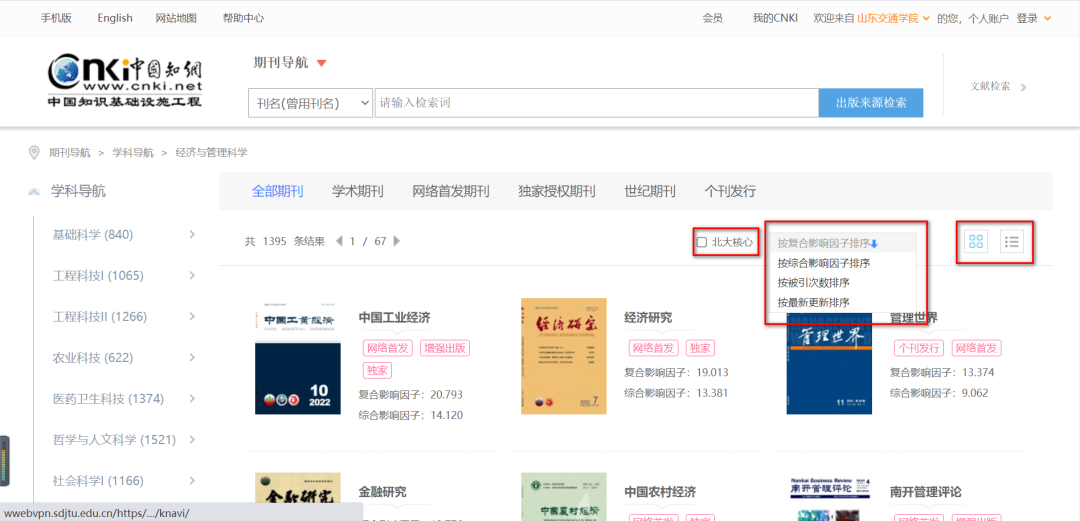Open the 中国工业经济 journal title
Screen dimensions: 1080x521
tap(395, 318)
